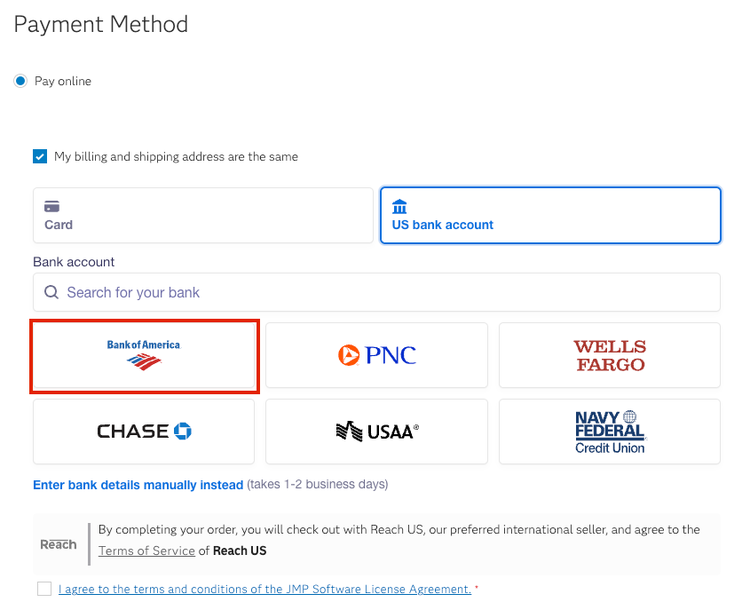Open the Terms of Service link

point(146,551)
